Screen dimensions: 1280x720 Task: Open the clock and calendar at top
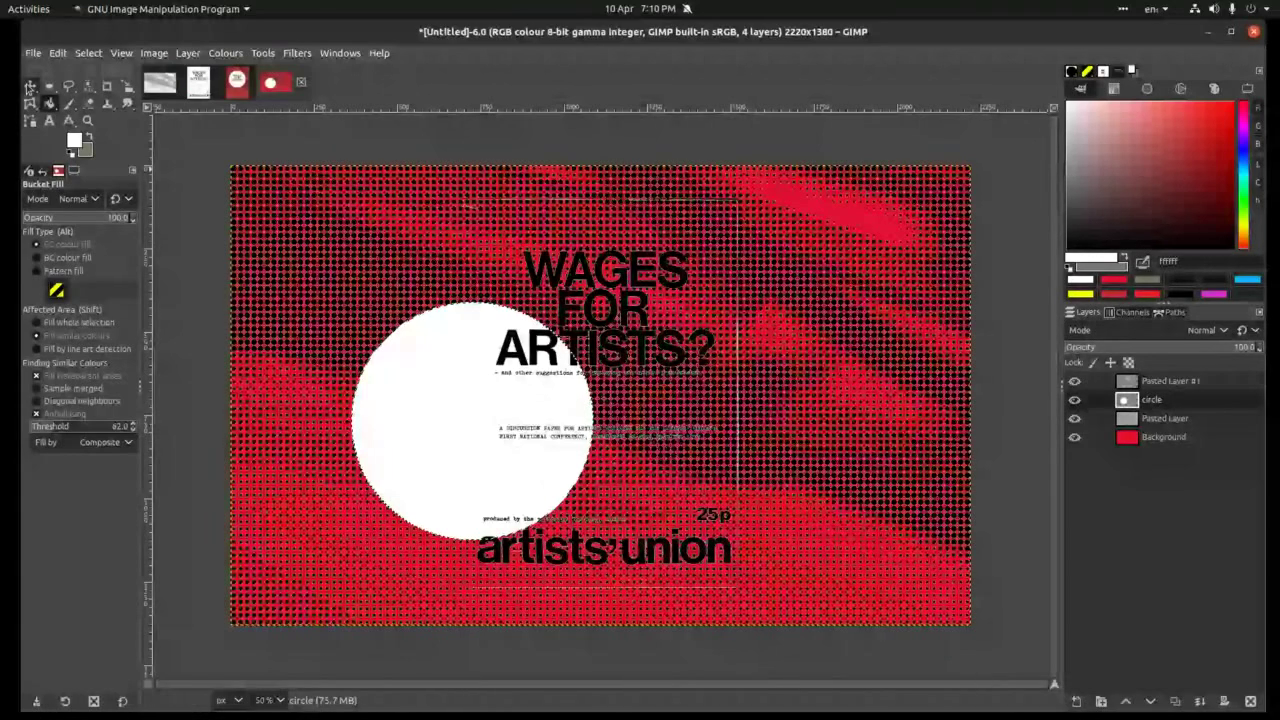[640, 9]
